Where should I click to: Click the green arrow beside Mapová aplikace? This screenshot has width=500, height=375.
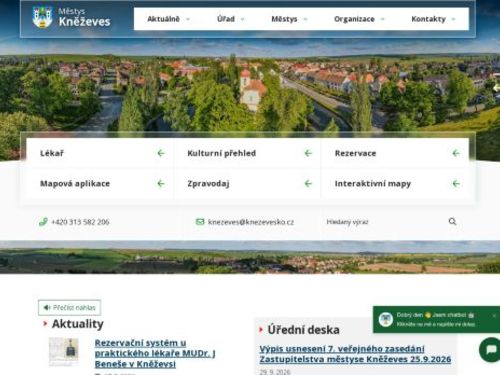point(161,184)
